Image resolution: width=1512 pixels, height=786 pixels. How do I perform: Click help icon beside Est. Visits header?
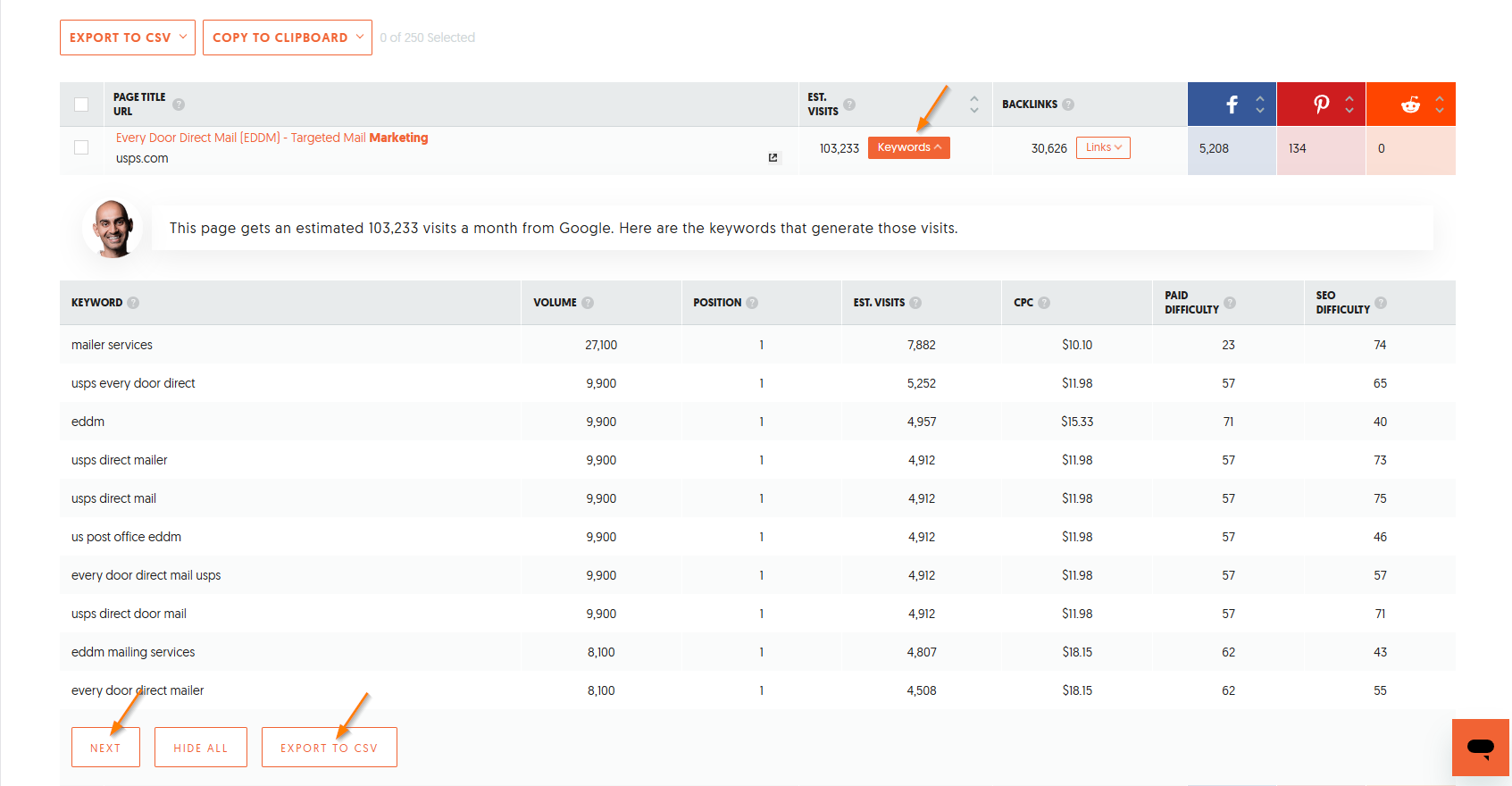tap(849, 105)
